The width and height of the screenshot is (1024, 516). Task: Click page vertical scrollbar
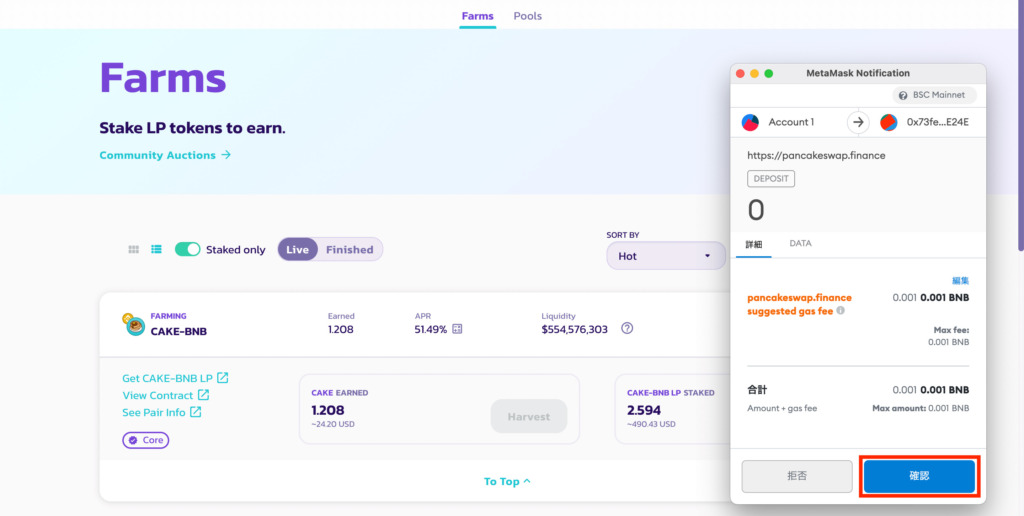click(x=1021, y=124)
